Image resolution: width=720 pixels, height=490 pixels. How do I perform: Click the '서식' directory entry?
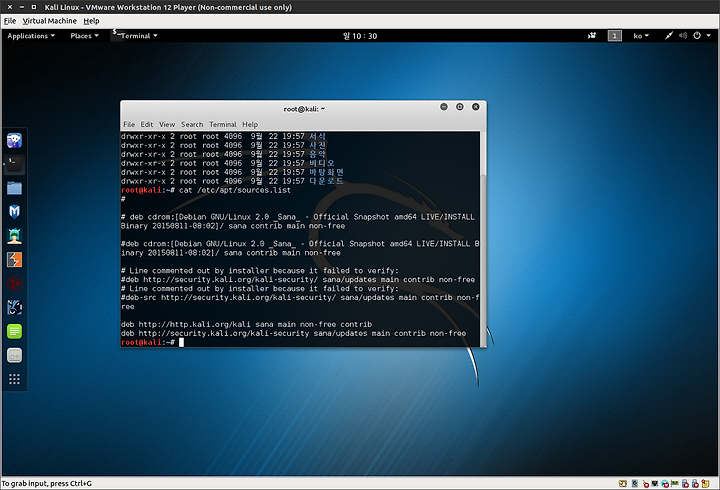pos(317,136)
